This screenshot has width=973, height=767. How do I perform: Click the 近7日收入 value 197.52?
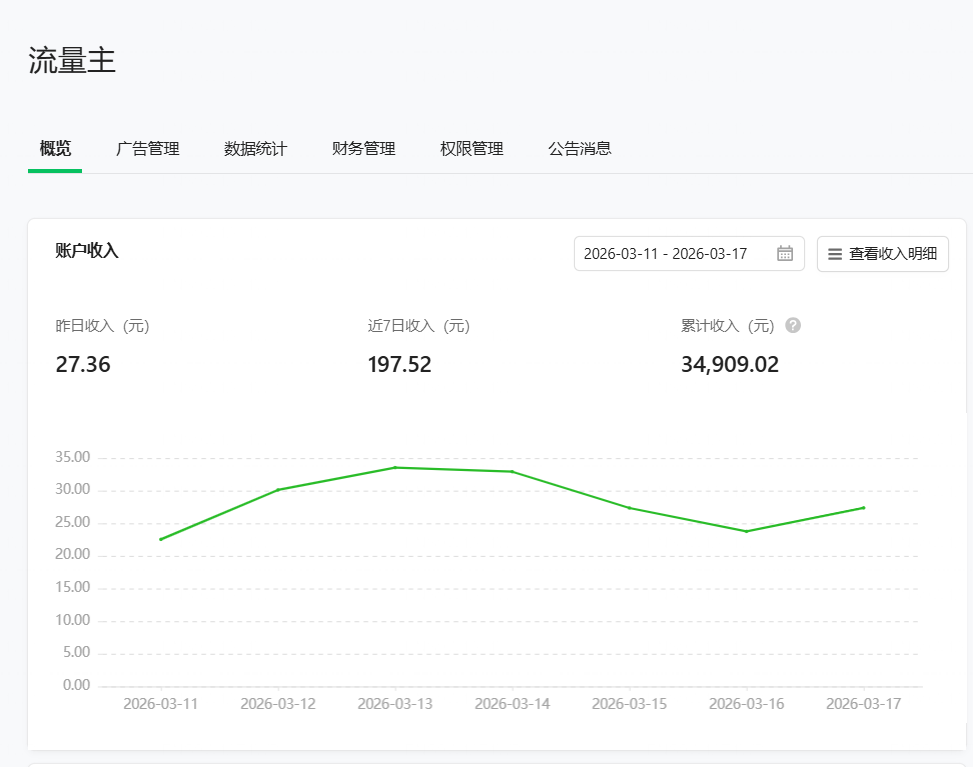click(x=399, y=364)
